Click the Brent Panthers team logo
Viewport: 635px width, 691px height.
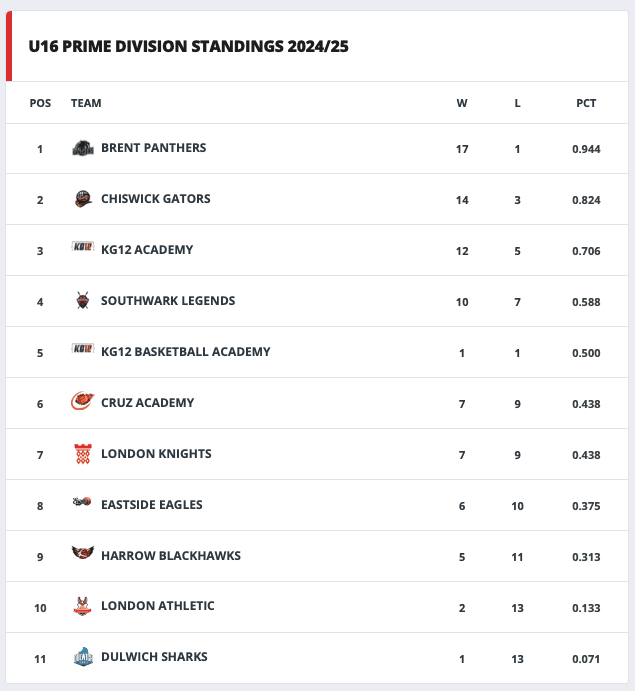pyautogui.click(x=83, y=148)
